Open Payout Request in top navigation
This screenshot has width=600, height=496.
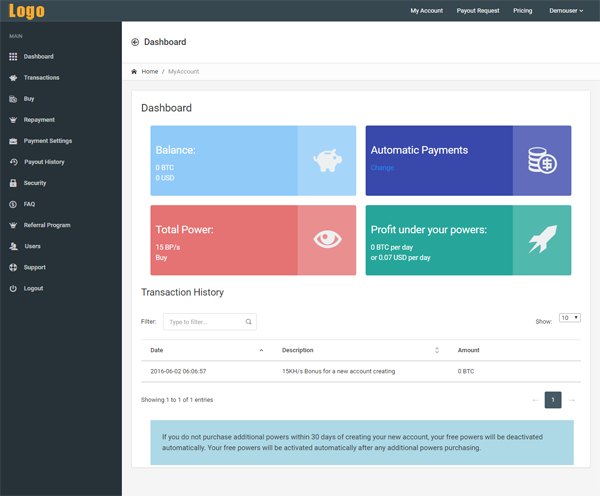tap(477, 11)
